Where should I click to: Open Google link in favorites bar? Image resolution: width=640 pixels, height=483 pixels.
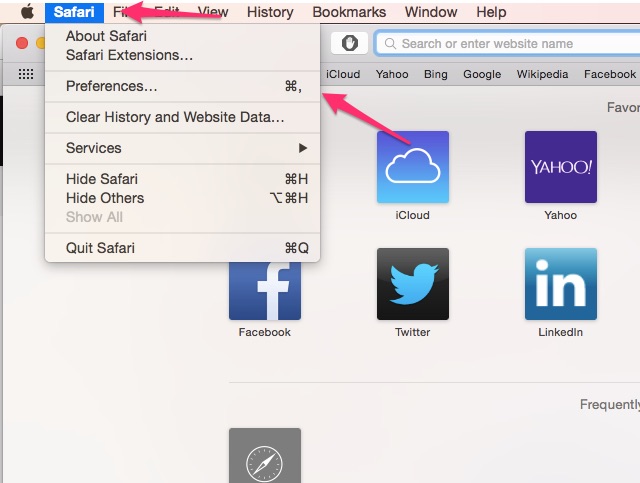482,74
